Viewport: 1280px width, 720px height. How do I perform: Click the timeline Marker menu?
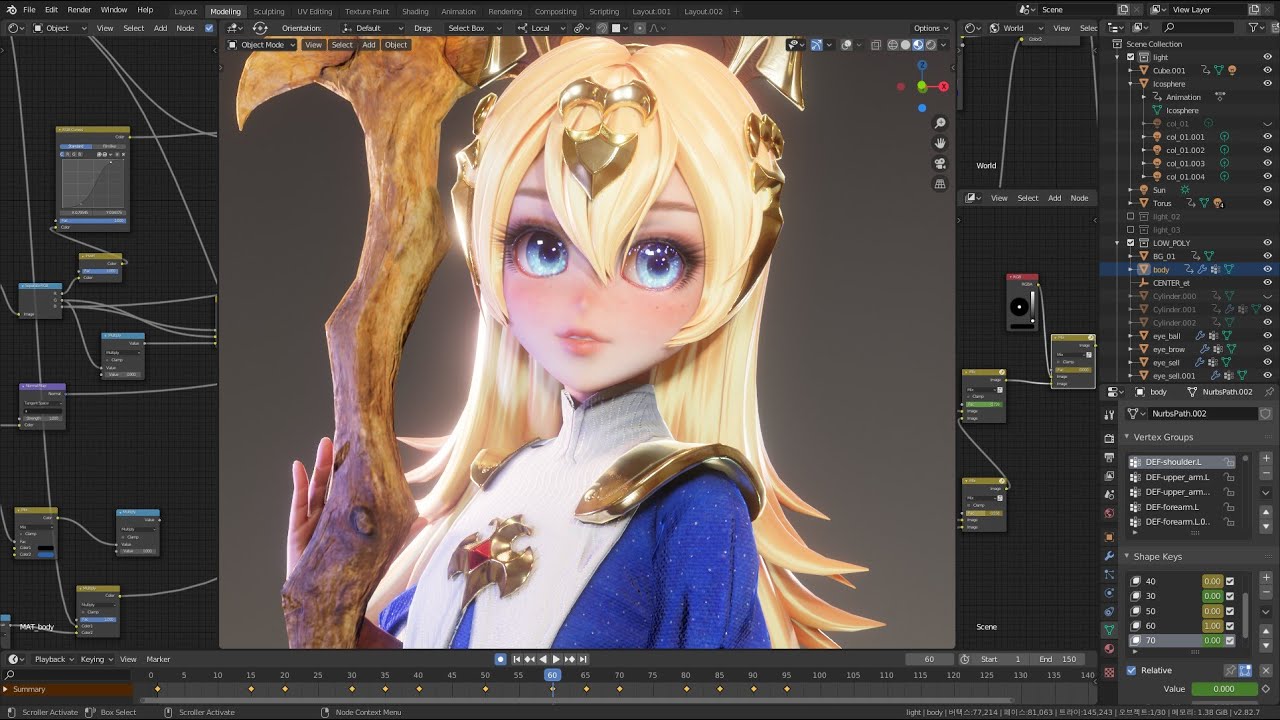point(158,659)
